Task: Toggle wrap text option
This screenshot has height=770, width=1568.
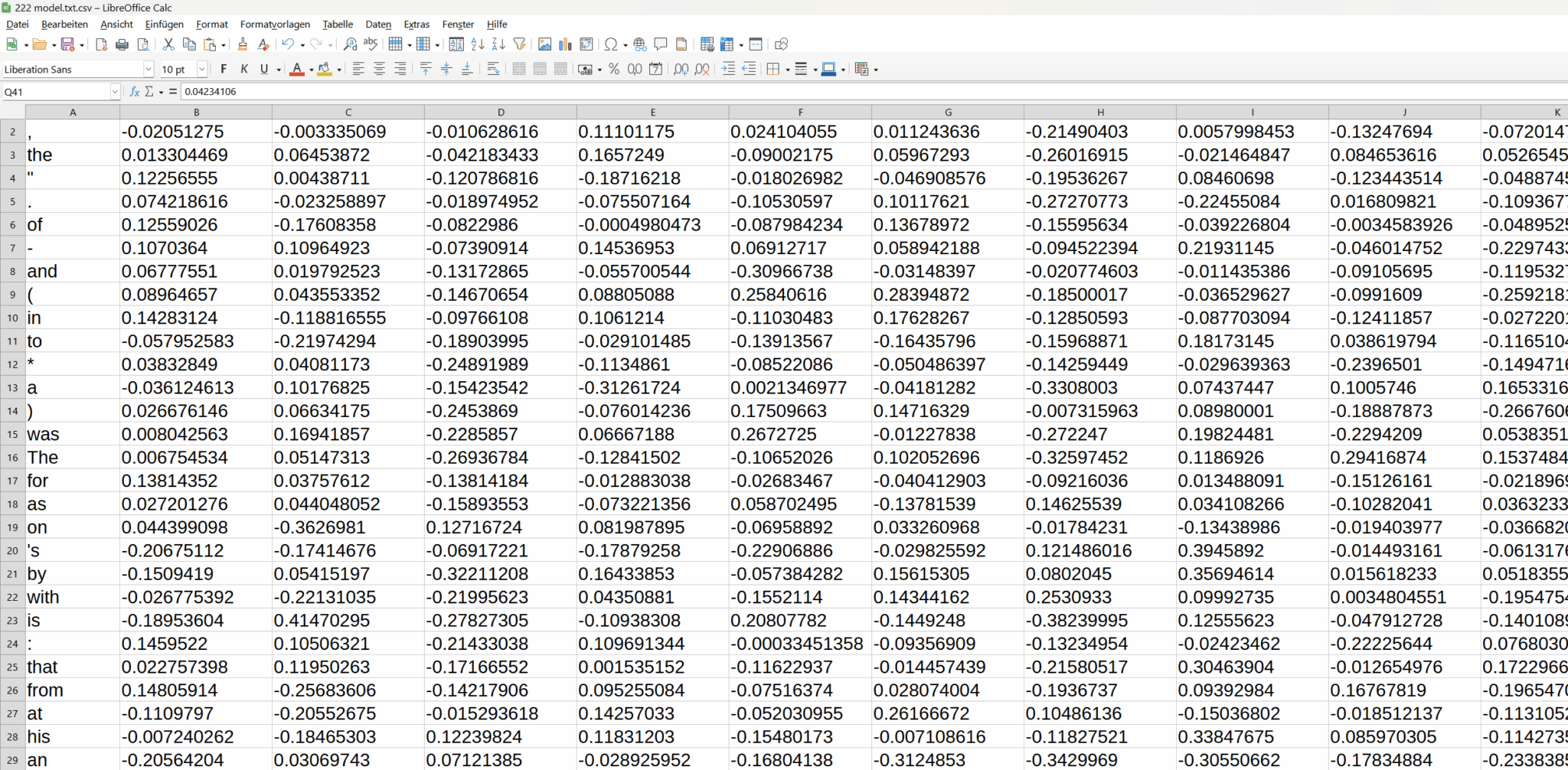Action: 494,69
